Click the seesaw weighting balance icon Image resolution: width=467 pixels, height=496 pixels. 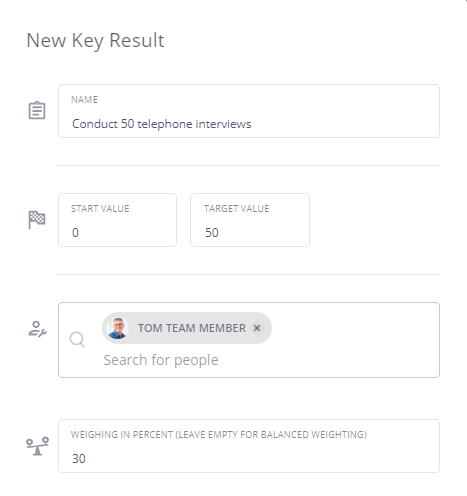37,446
